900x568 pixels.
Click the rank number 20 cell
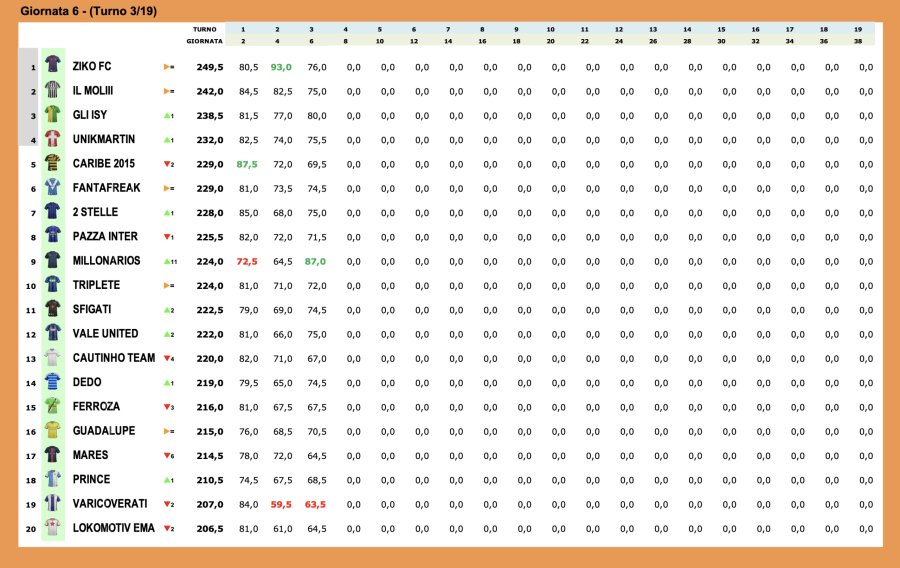coord(31,530)
